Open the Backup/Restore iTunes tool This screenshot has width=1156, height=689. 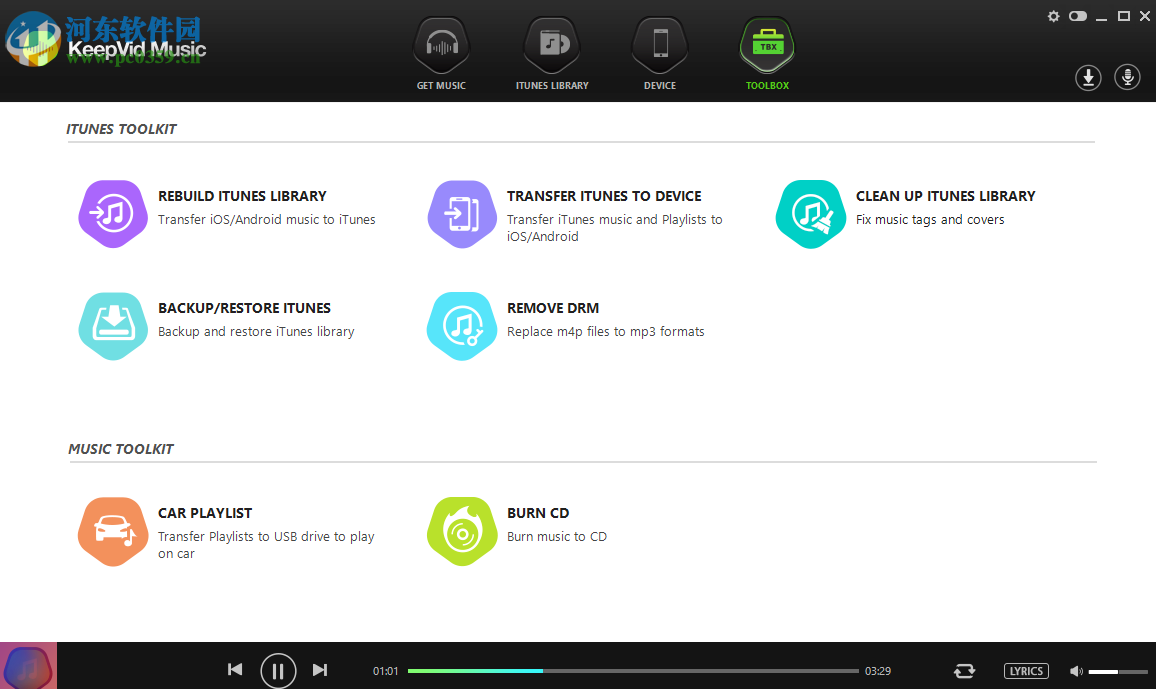113,325
